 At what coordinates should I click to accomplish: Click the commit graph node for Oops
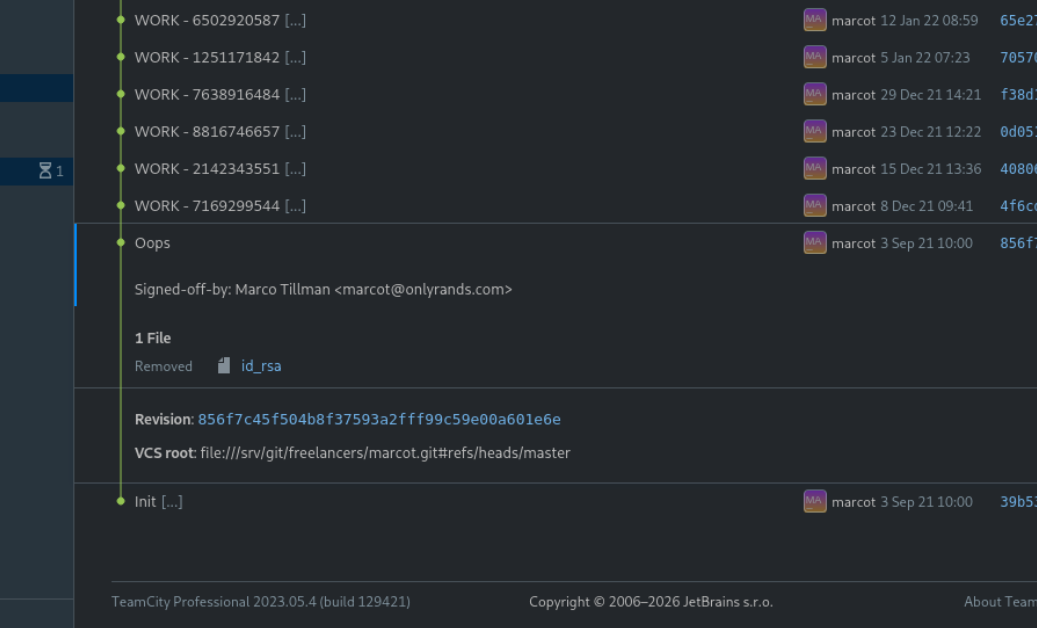click(121, 243)
